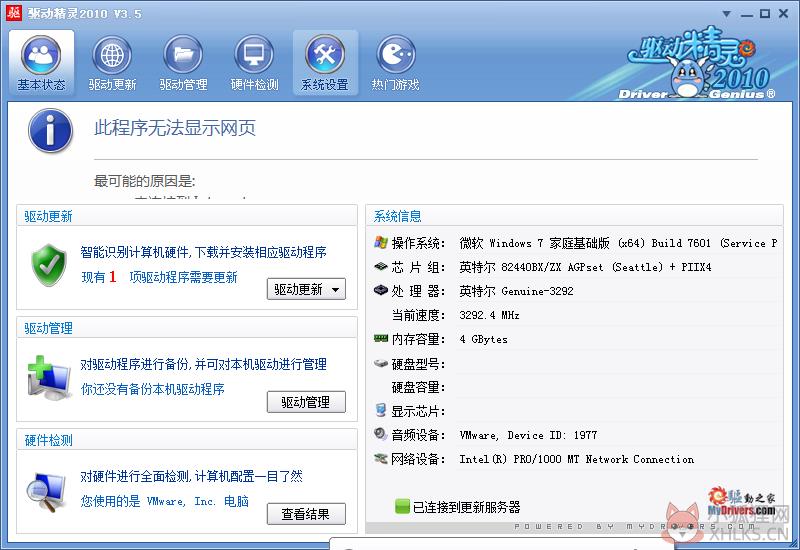
Task: Open the MyDrivers.com 驱动之家 logo link
Action: (741, 503)
